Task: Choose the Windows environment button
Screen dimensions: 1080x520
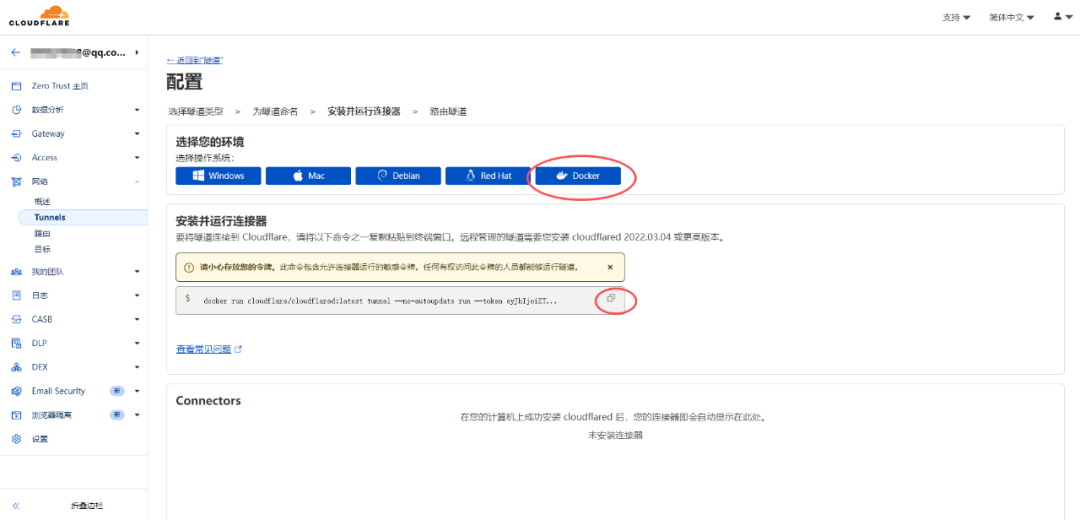Action: 218,176
